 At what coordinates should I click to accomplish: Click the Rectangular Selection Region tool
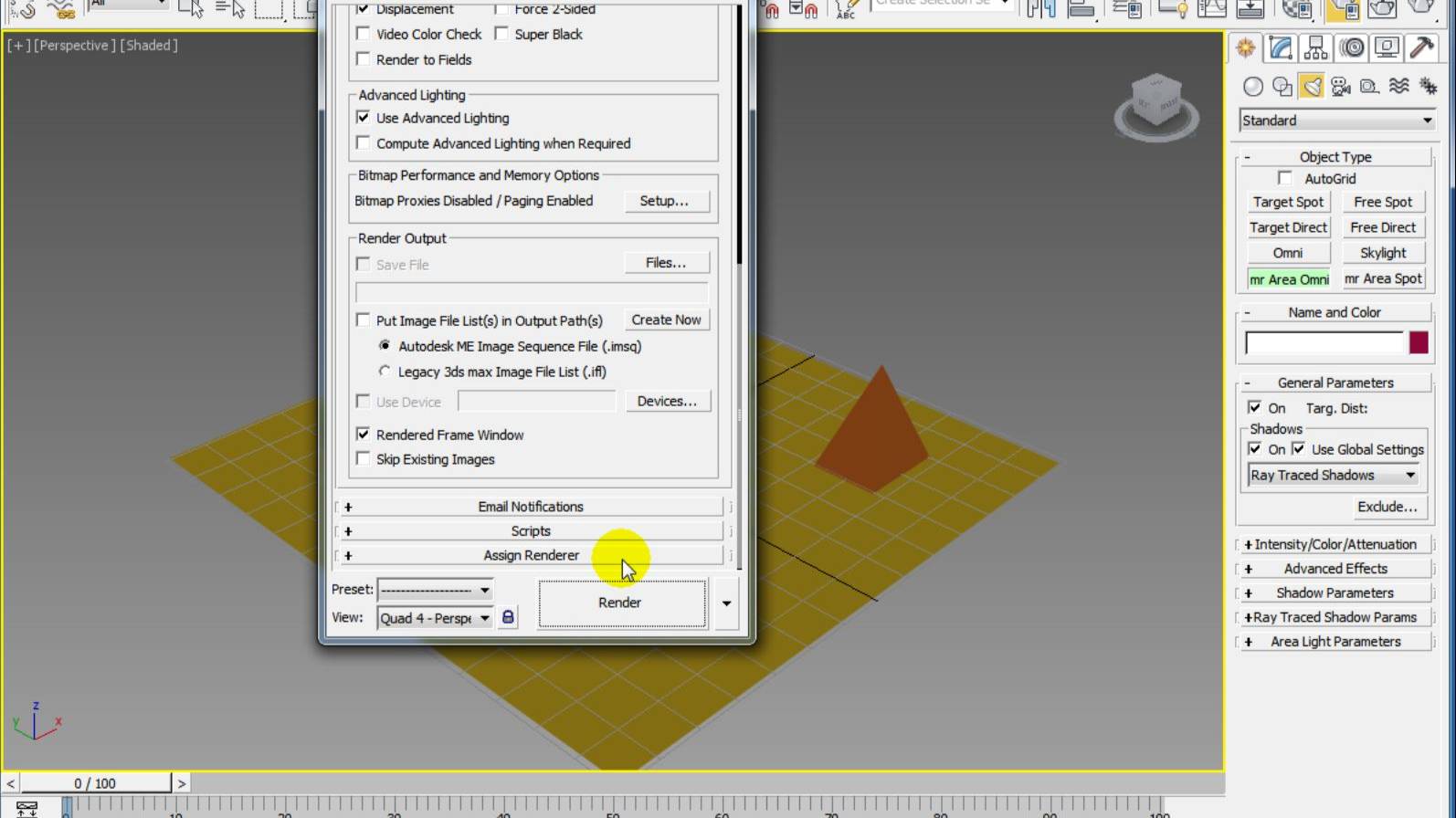pyautogui.click(x=269, y=9)
